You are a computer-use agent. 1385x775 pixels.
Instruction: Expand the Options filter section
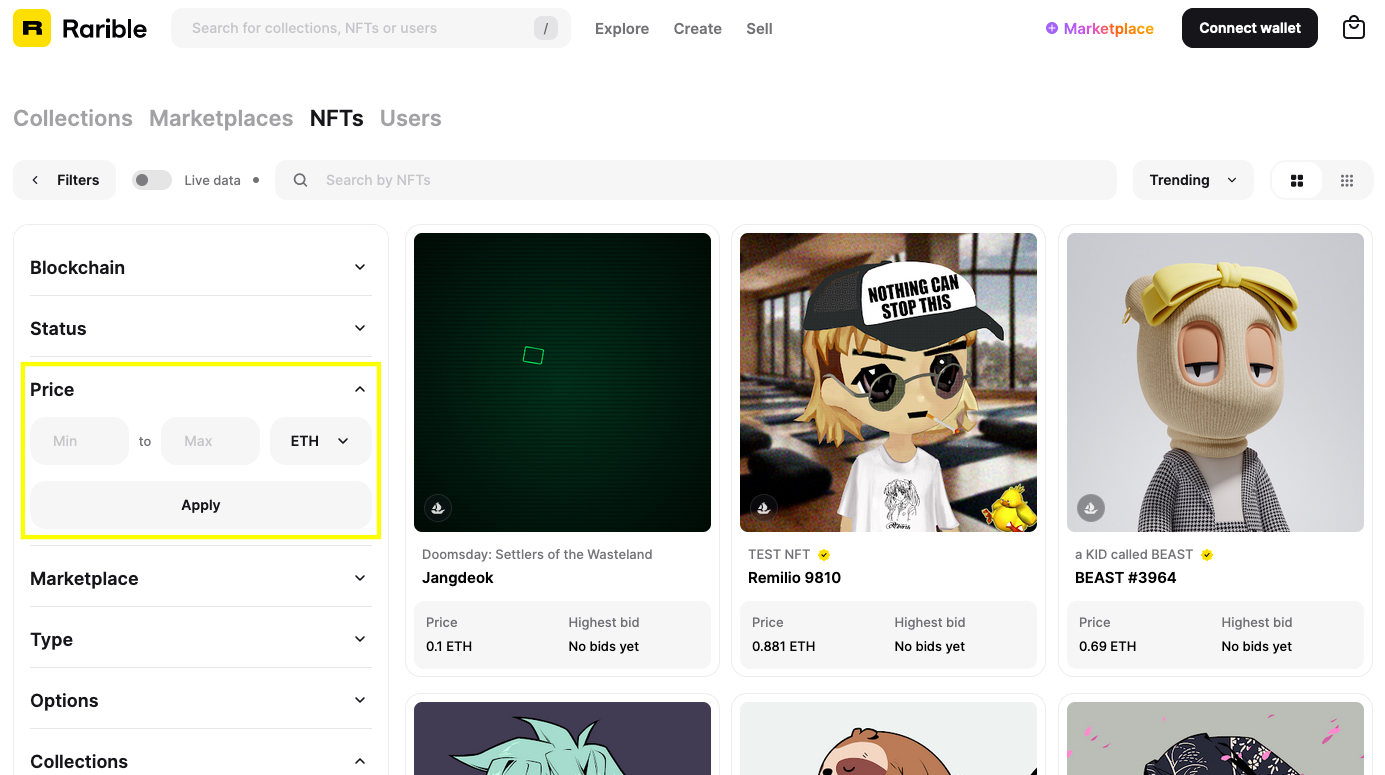(x=200, y=700)
